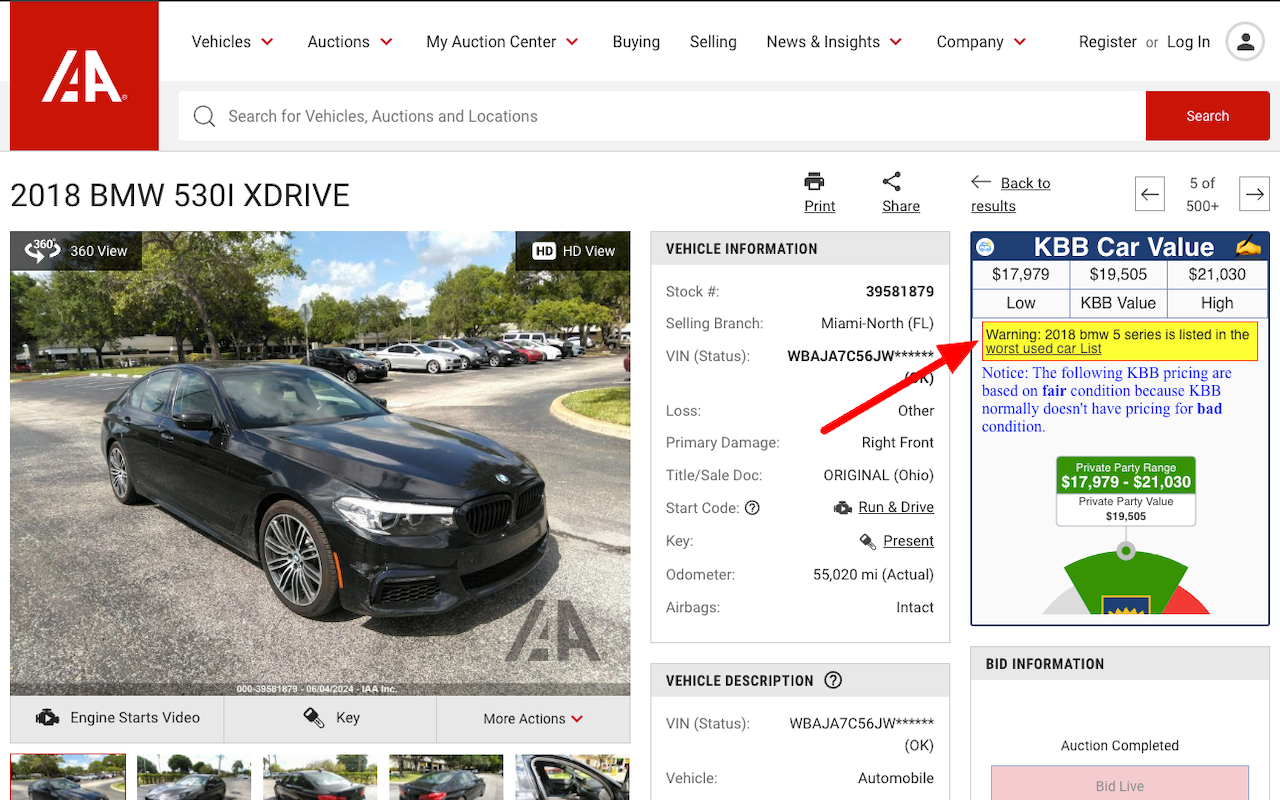The image size is (1280, 800).
Task: Click the KBB Value price $19,505
Action: (x=1118, y=274)
